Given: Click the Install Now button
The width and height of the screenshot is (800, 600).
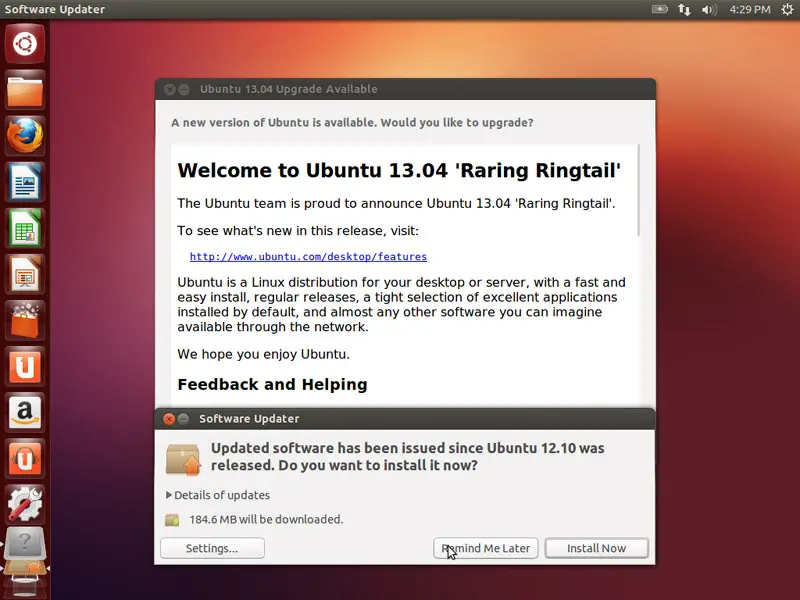Looking at the screenshot, I should [x=596, y=548].
